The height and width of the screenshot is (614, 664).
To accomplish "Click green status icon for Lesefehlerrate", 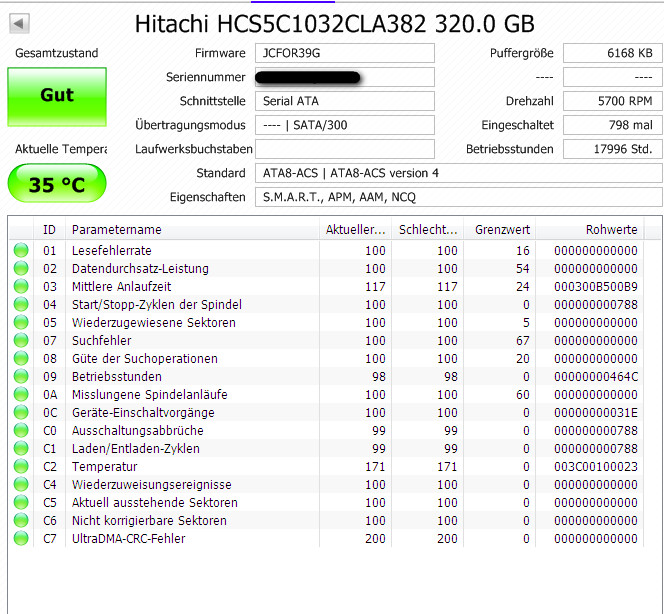I will 21,250.
